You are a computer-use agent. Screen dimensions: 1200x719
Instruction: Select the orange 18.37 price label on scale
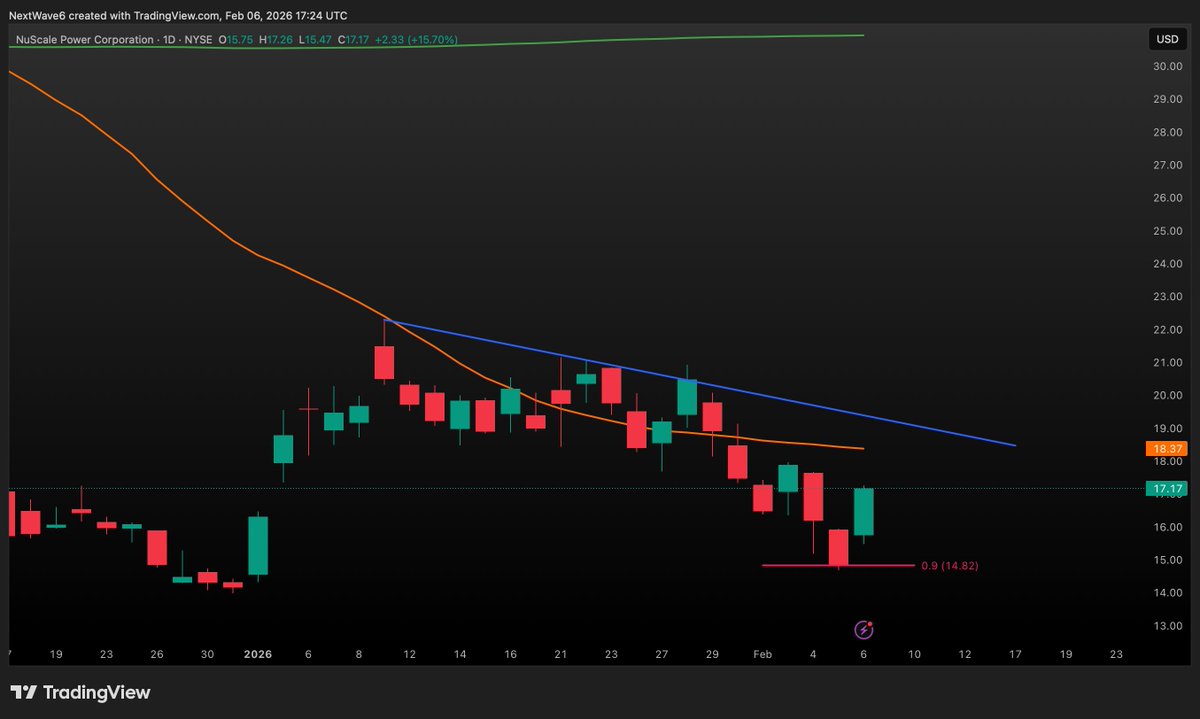tap(1165, 448)
